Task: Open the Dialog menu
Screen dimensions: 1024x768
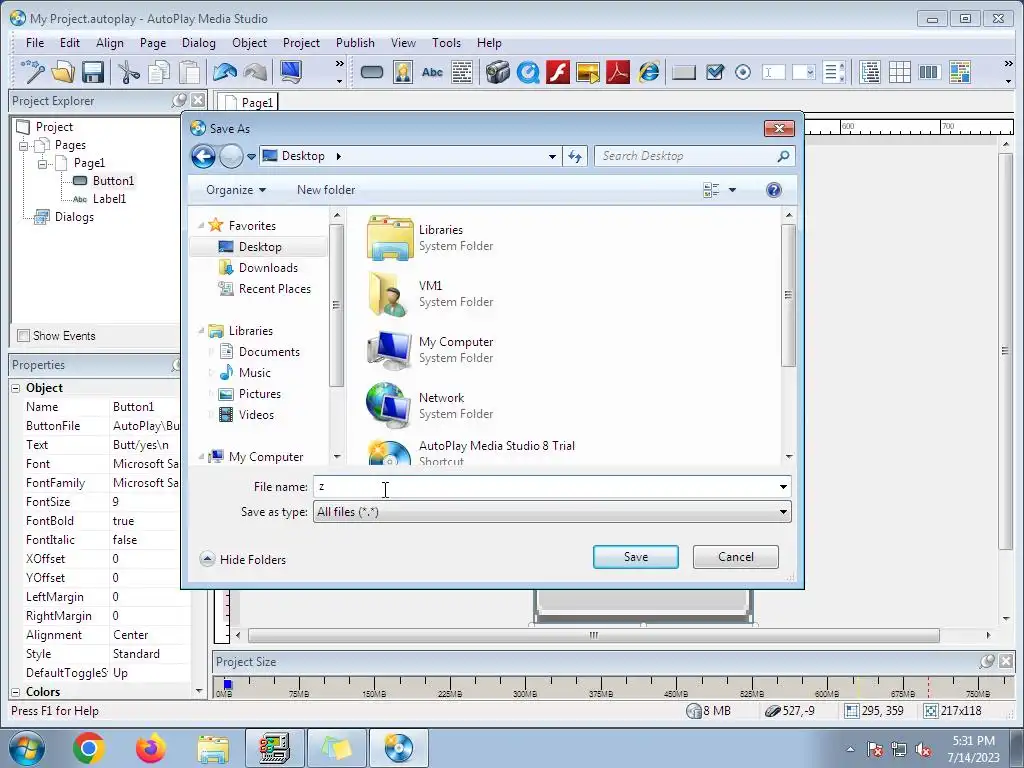Action: tap(199, 42)
